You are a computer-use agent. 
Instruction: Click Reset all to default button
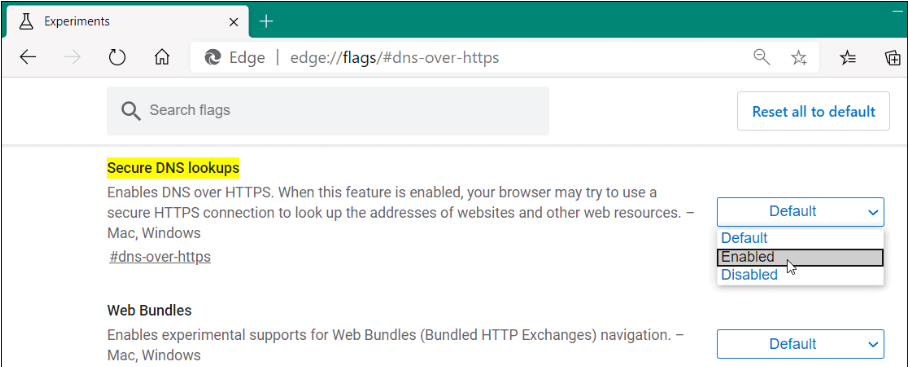813,111
